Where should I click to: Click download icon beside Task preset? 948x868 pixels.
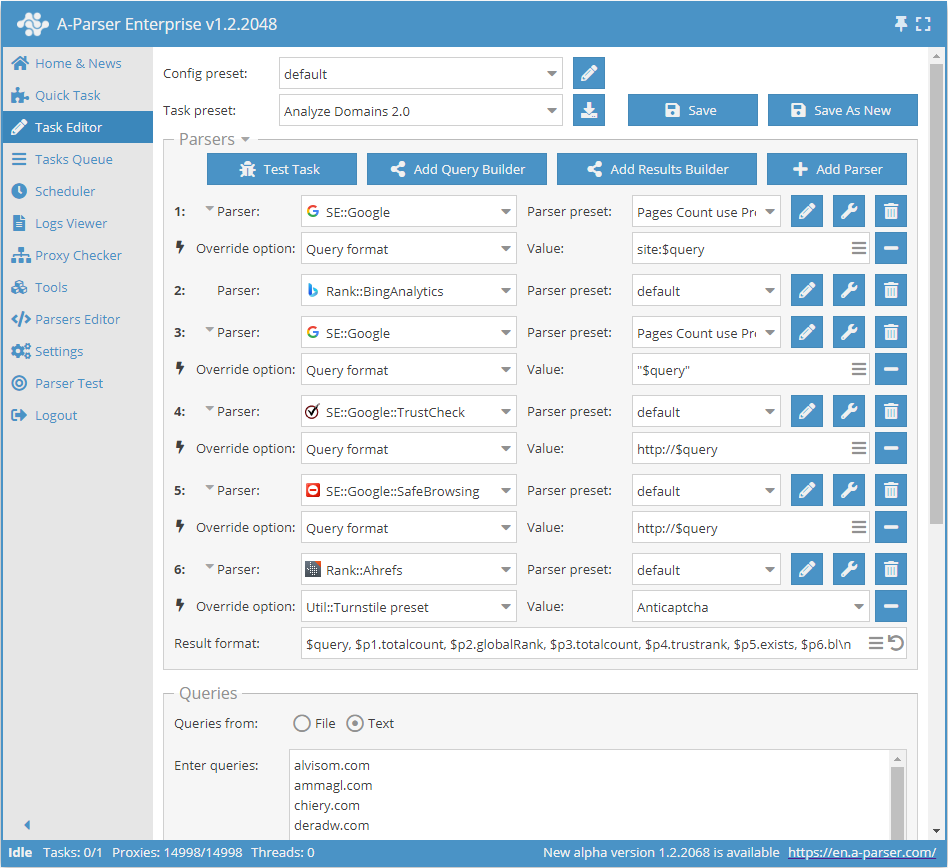coord(589,110)
